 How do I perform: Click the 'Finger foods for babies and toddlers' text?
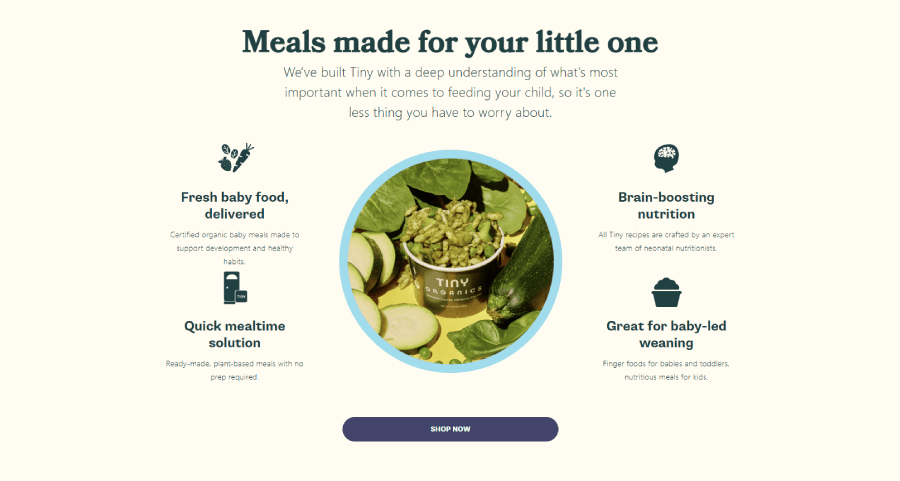pyautogui.click(x=666, y=370)
